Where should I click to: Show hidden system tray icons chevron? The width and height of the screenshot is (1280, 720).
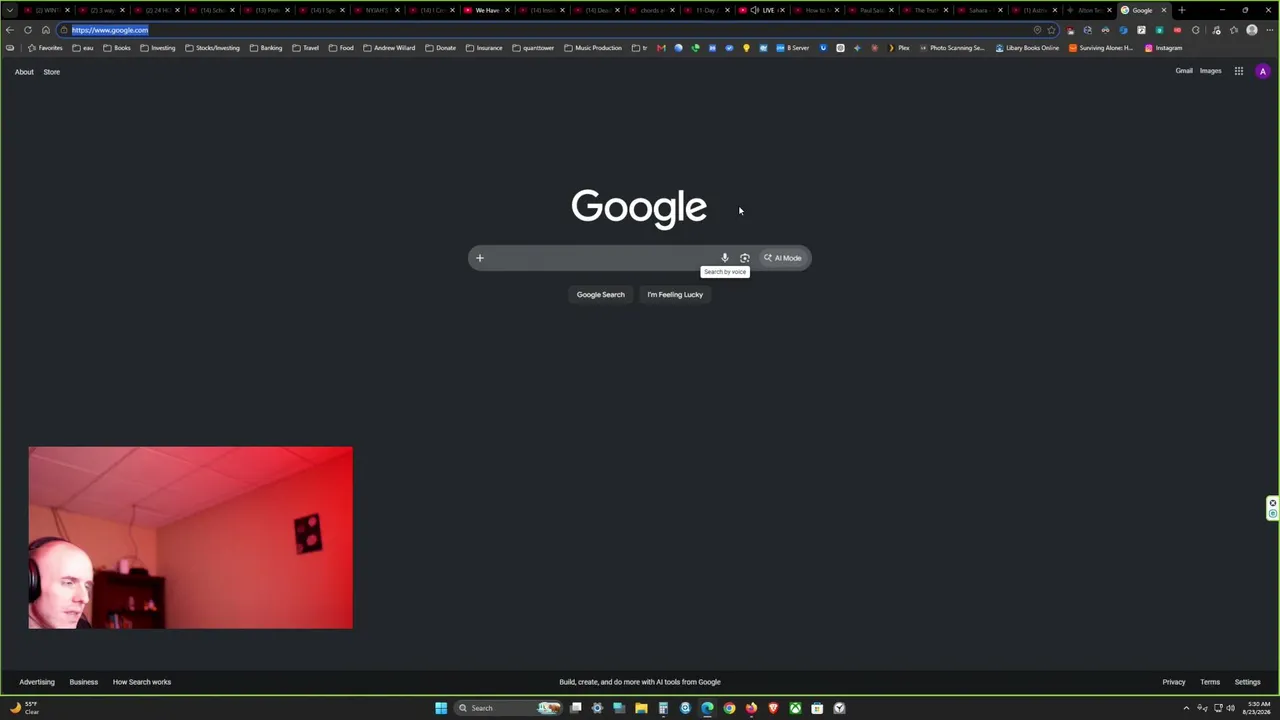coord(1186,708)
